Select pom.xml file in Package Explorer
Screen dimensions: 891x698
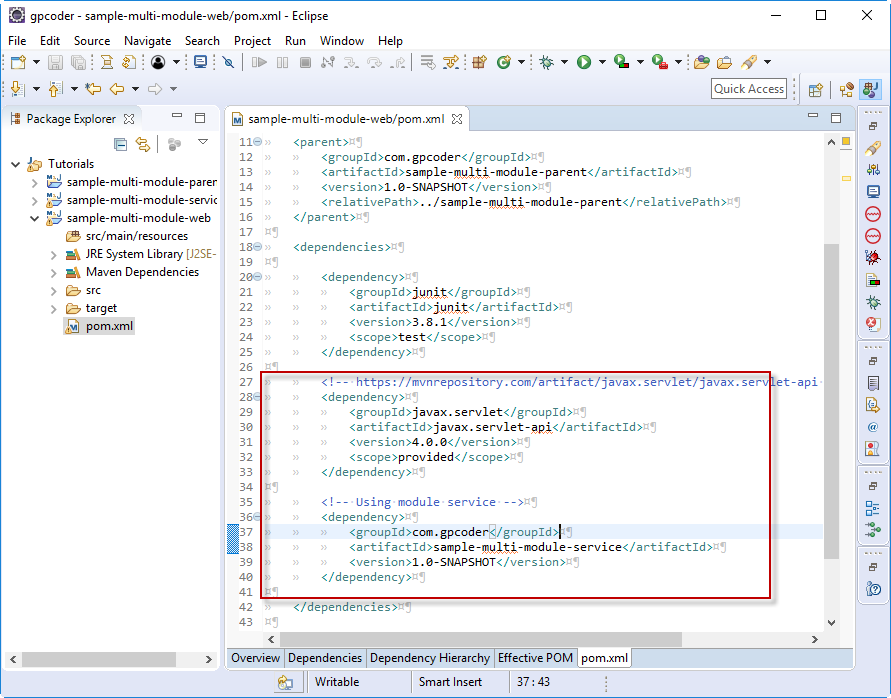(x=109, y=326)
